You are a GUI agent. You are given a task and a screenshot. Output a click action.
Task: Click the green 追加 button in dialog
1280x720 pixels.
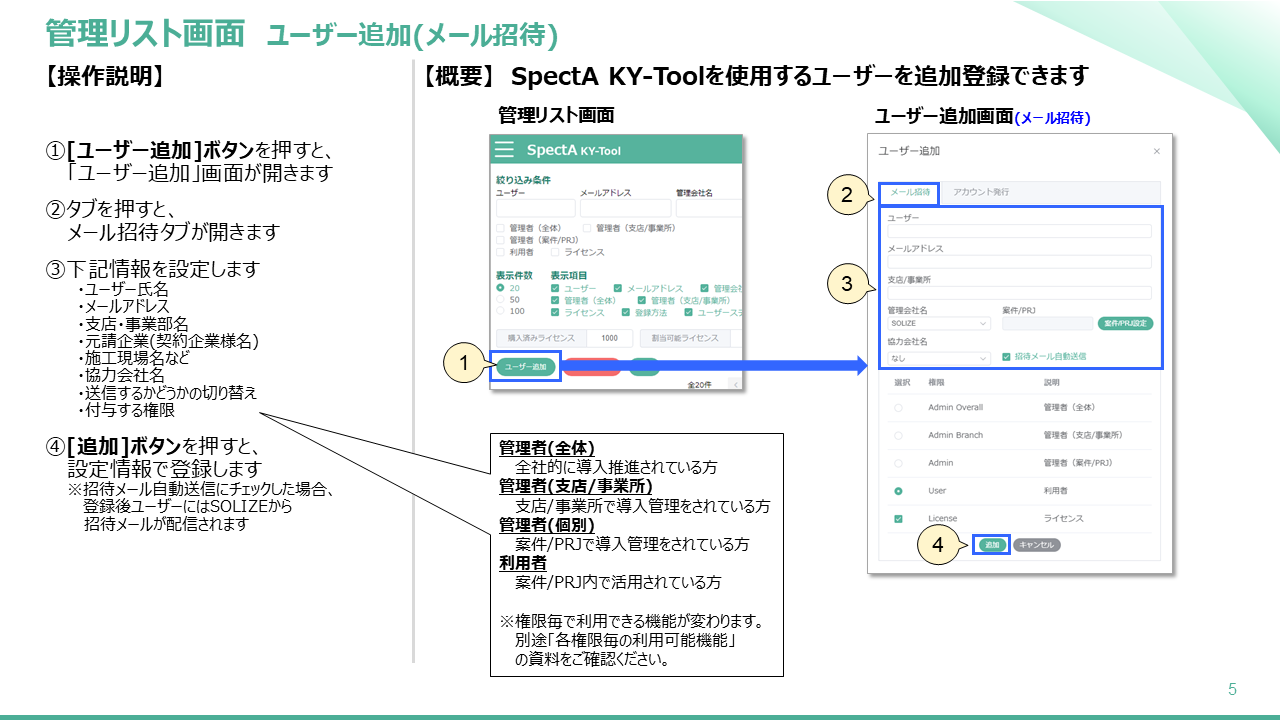[991, 545]
